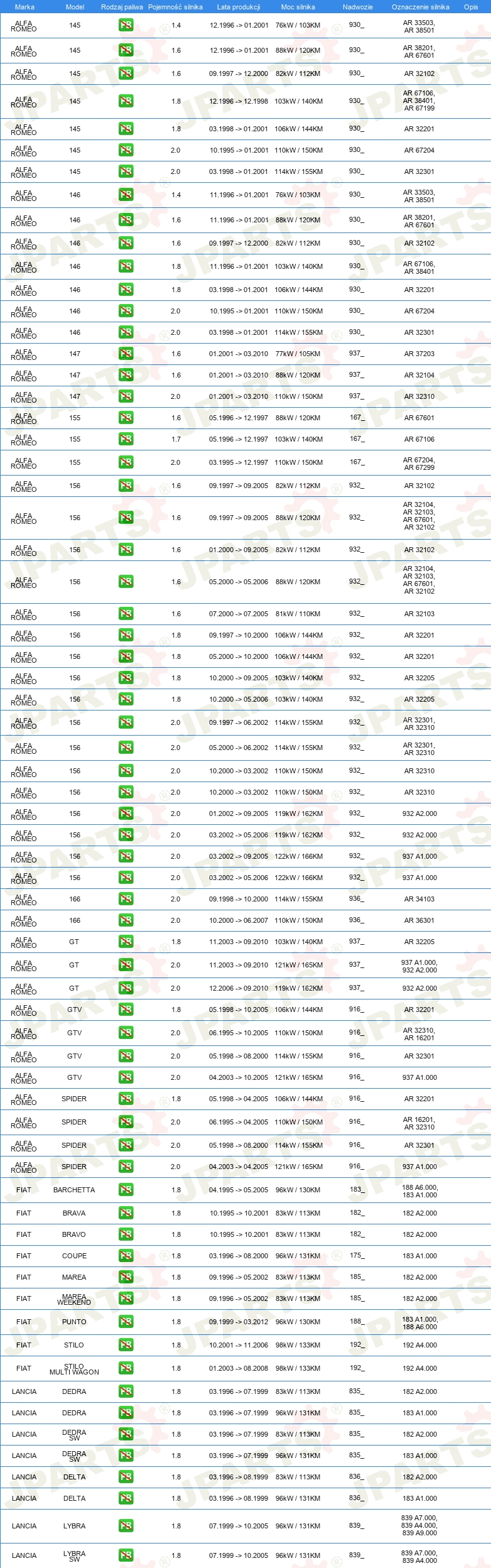Click fuel icon in 145 2.0 114kW row
The image size is (491, 1568).
(x=126, y=171)
